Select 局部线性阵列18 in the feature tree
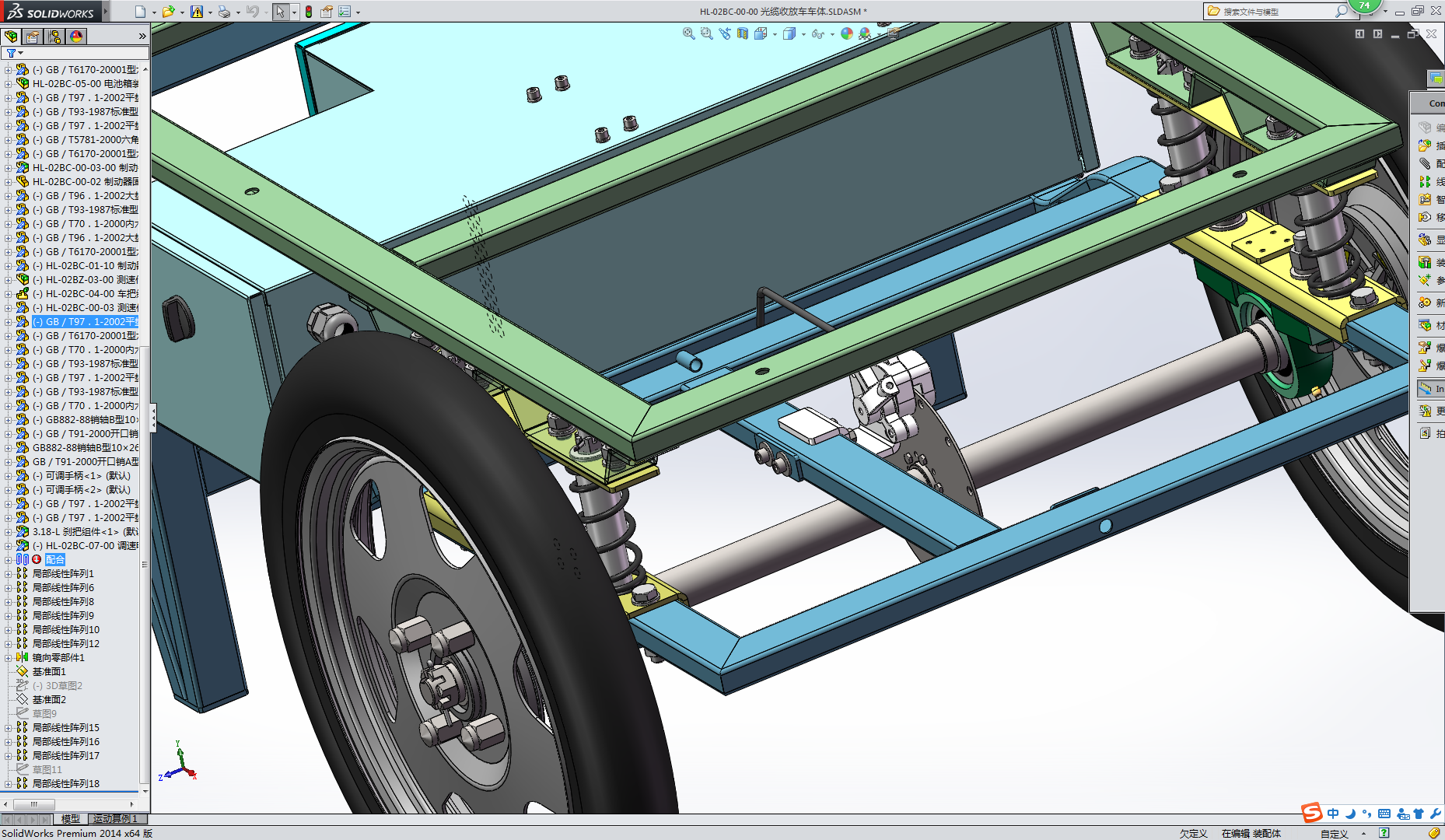The height and width of the screenshot is (840, 1445). point(66,784)
